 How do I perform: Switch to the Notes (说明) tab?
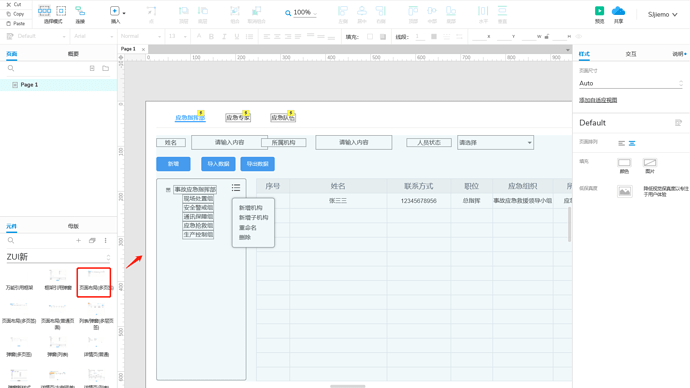click(x=677, y=54)
